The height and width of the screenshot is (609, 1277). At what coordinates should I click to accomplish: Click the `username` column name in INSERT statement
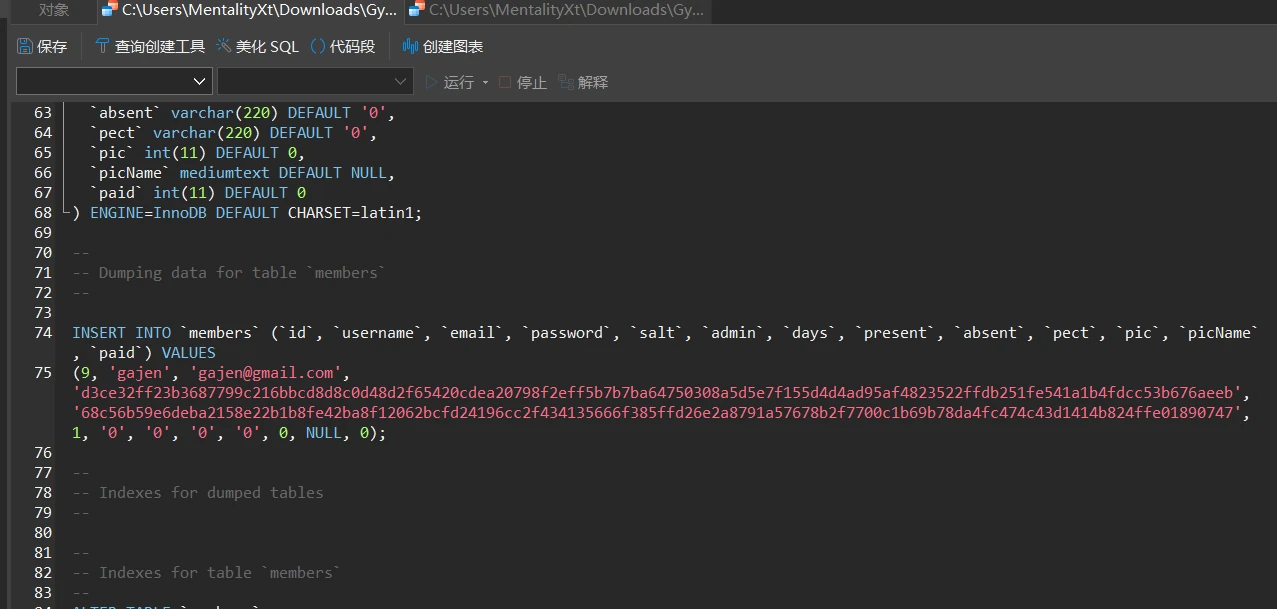(377, 333)
